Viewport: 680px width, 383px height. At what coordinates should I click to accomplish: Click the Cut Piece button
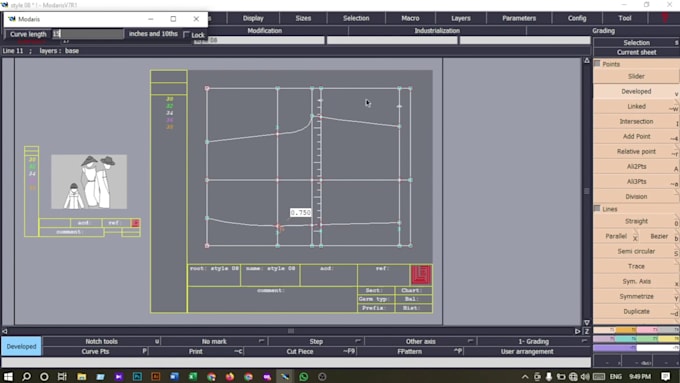click(x=300, y=351)
